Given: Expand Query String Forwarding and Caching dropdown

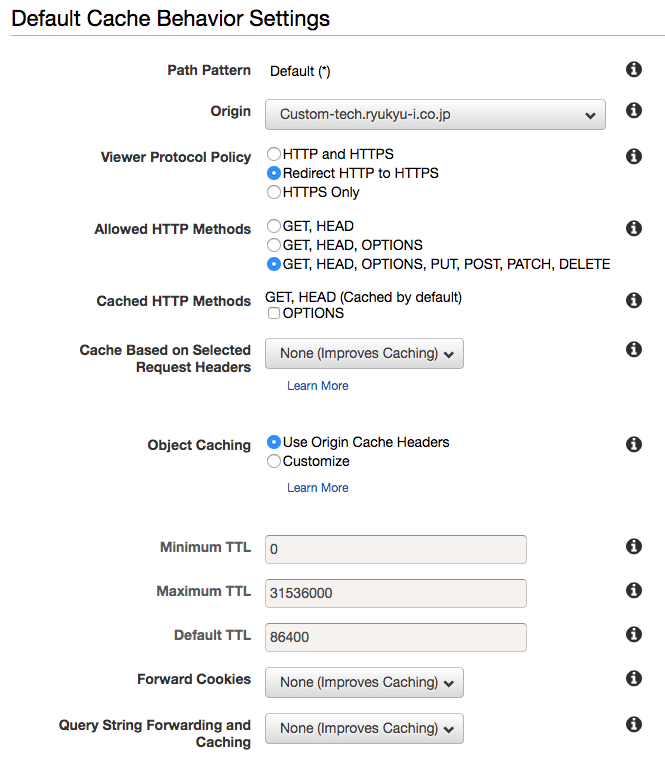Looking at the screenshot, I should [364, 728].
